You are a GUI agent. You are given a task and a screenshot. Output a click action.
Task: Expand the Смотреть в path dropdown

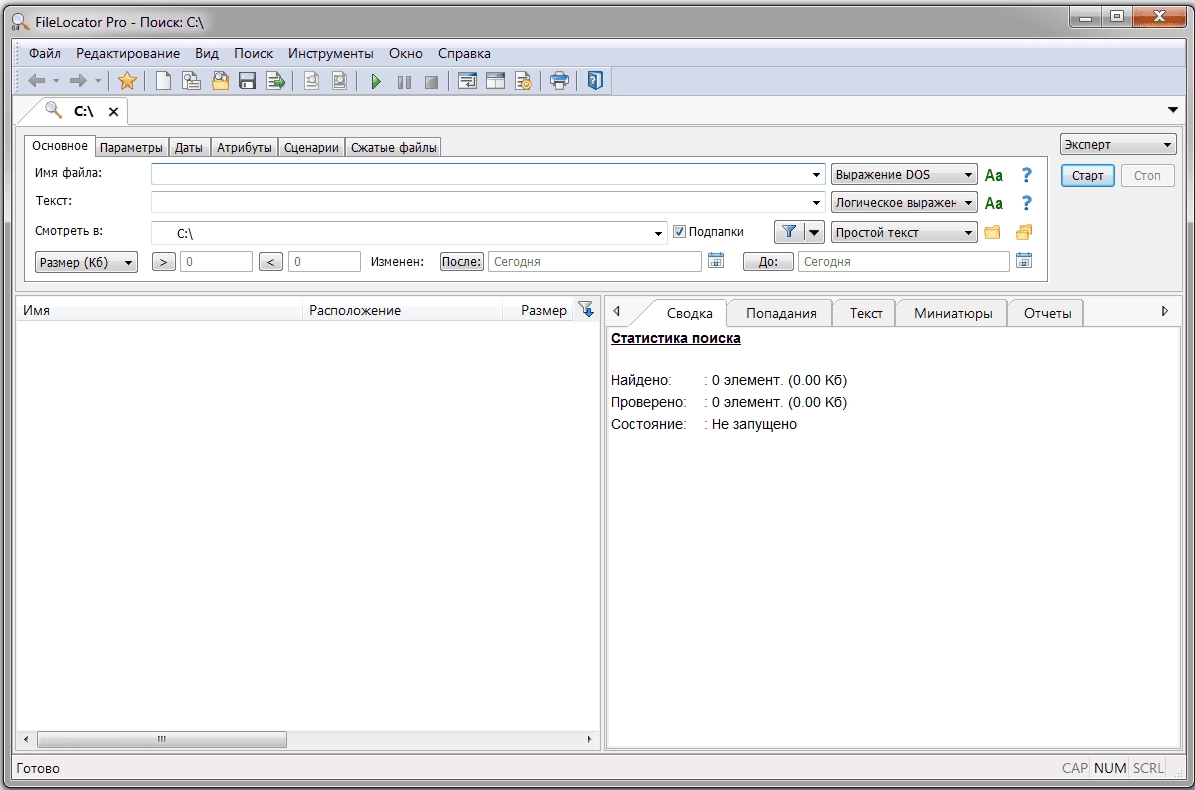coord(658,234)
